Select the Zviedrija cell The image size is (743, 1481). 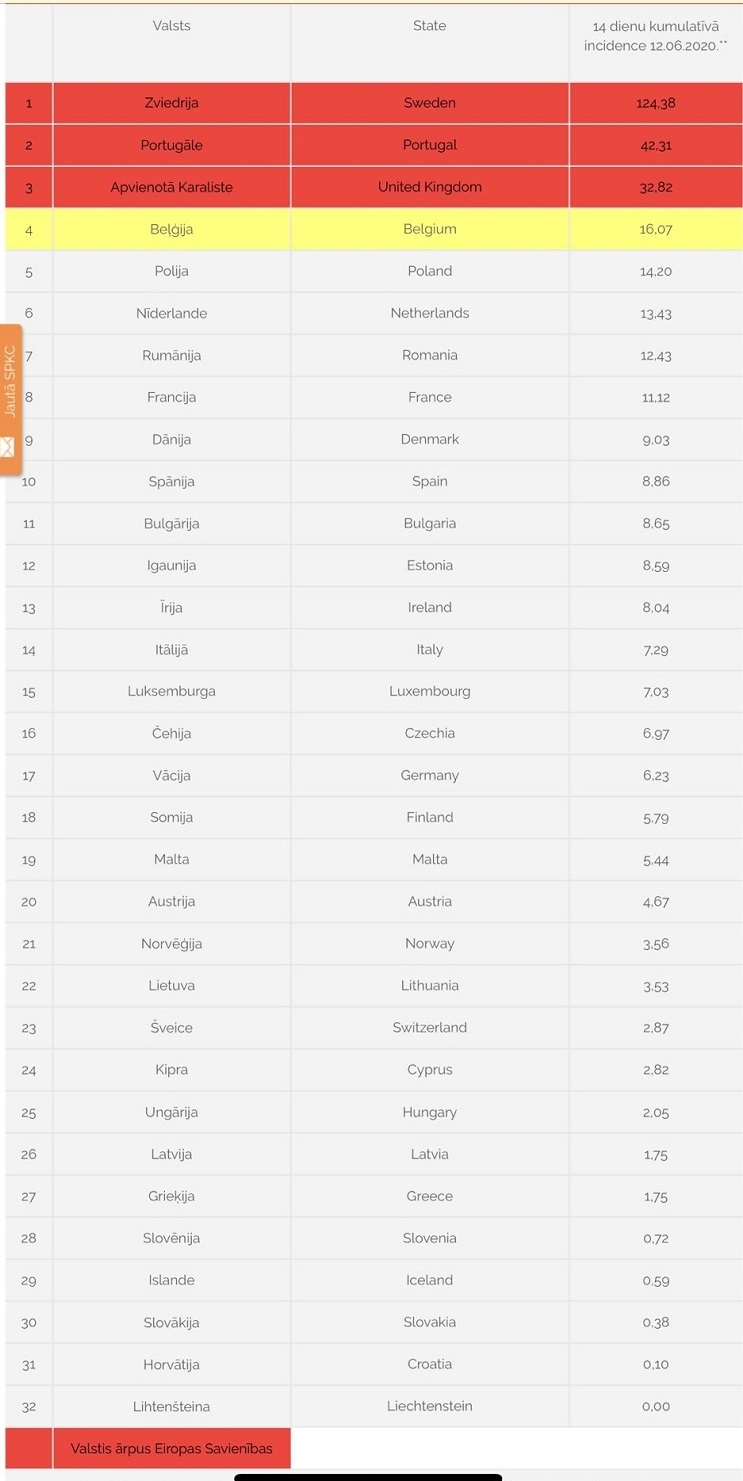point(172,103)
